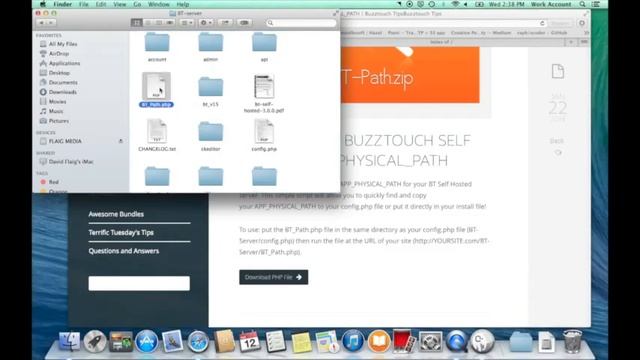Open the File menu
640x360 pixels.
[x=84, y=4]
